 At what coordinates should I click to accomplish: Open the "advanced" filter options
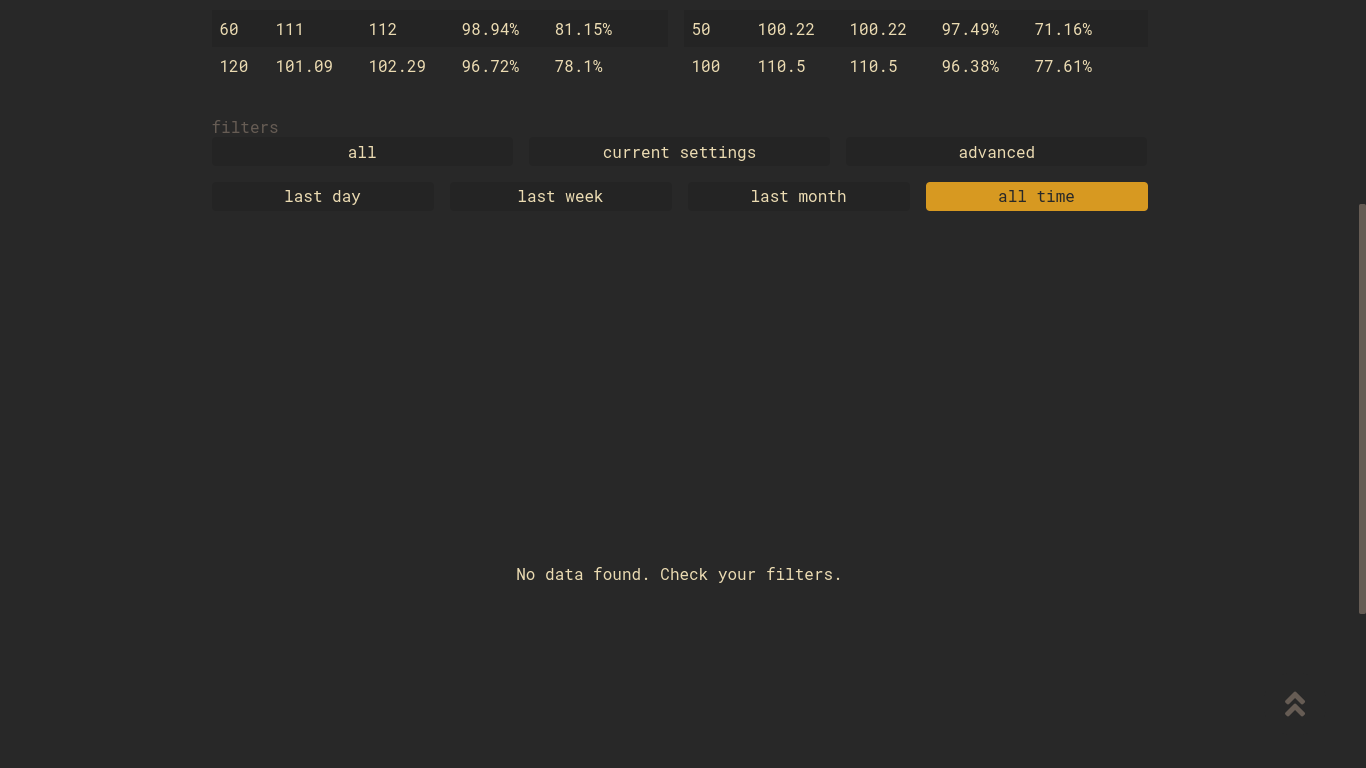[x=996, y=152]
